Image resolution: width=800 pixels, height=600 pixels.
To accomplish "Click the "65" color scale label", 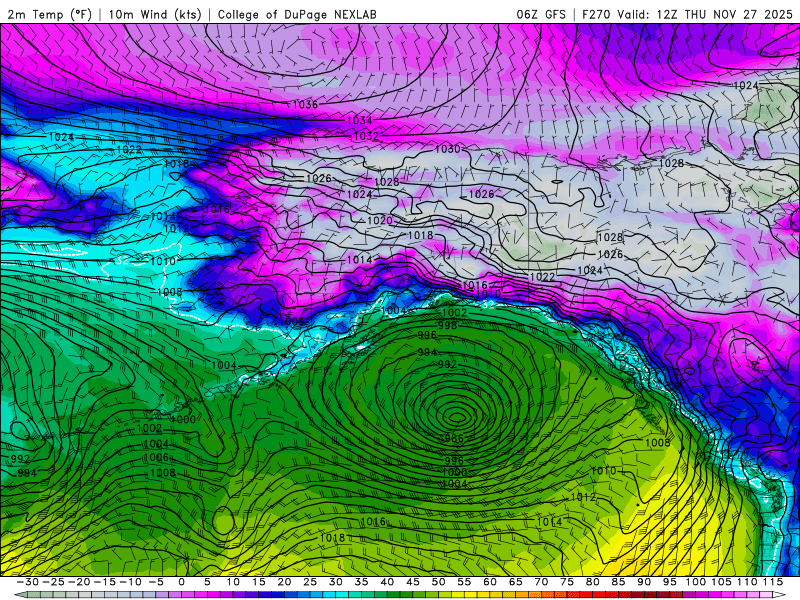I will [515, 582].
